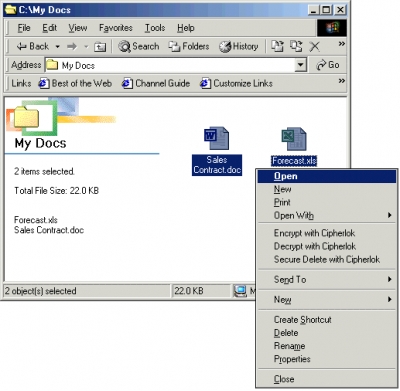Open the Folders pane button

(189, 46)
